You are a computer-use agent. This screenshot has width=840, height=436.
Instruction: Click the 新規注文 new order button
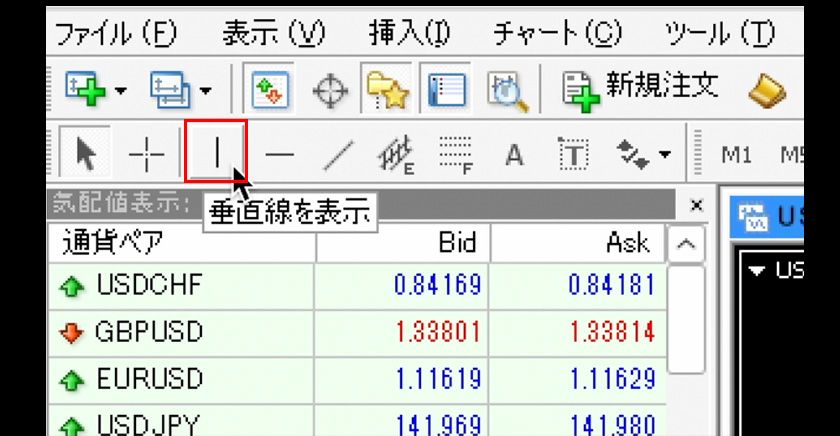click(x=641, y=89)
